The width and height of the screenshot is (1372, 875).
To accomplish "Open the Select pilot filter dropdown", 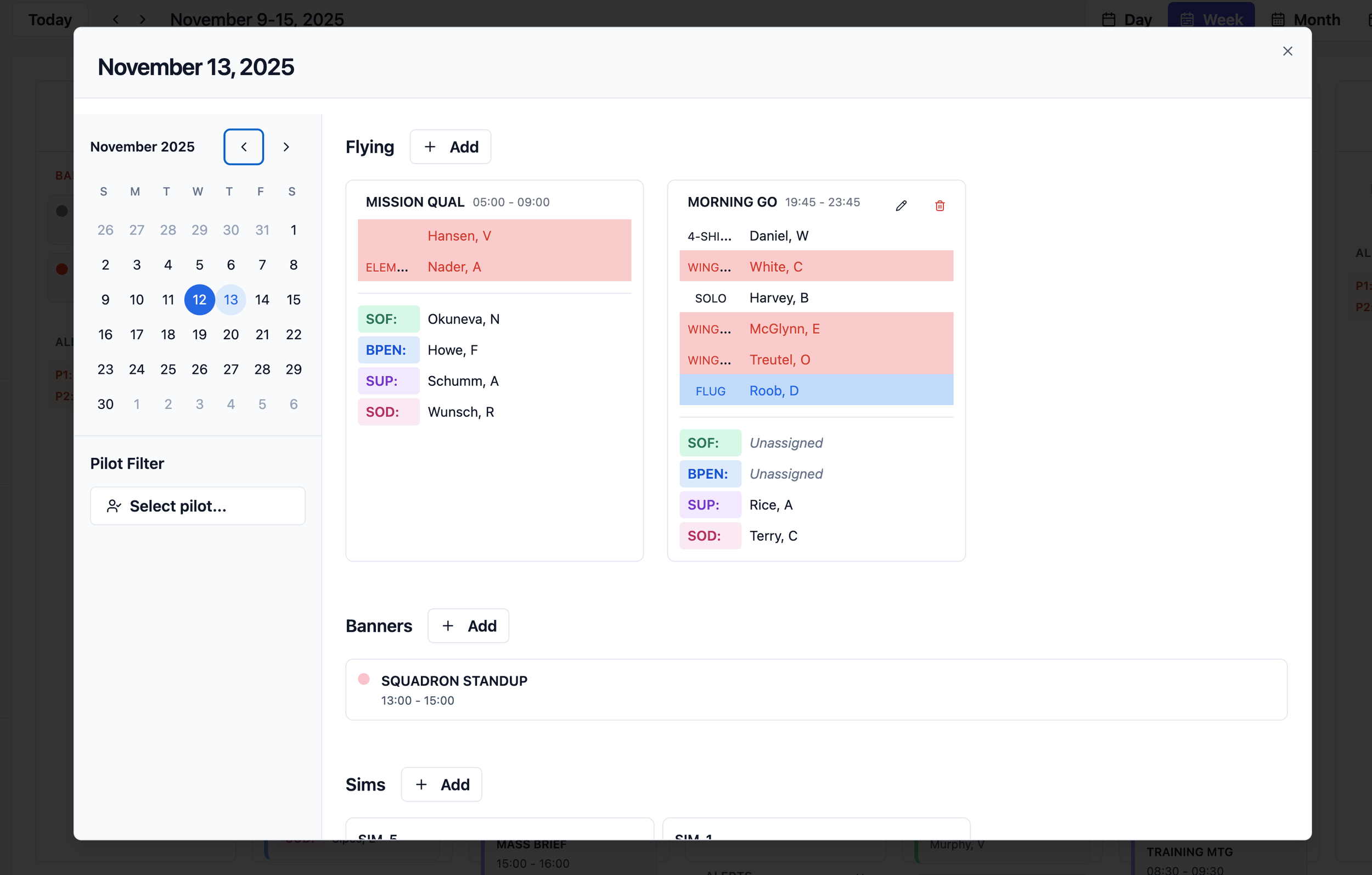I will pos(197,506).
